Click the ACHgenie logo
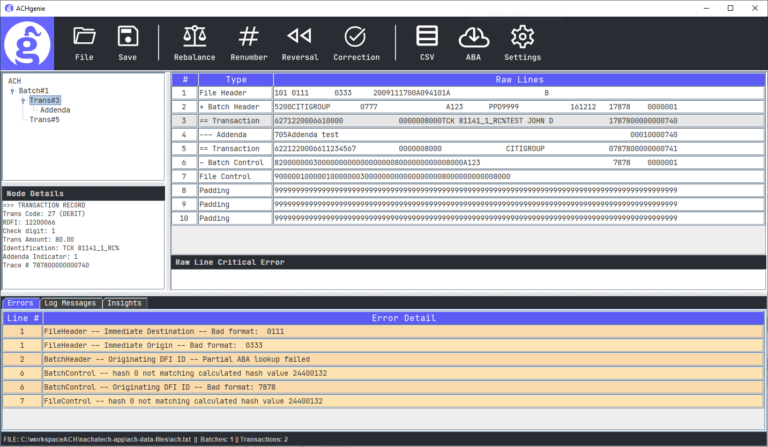 (31, 42)
